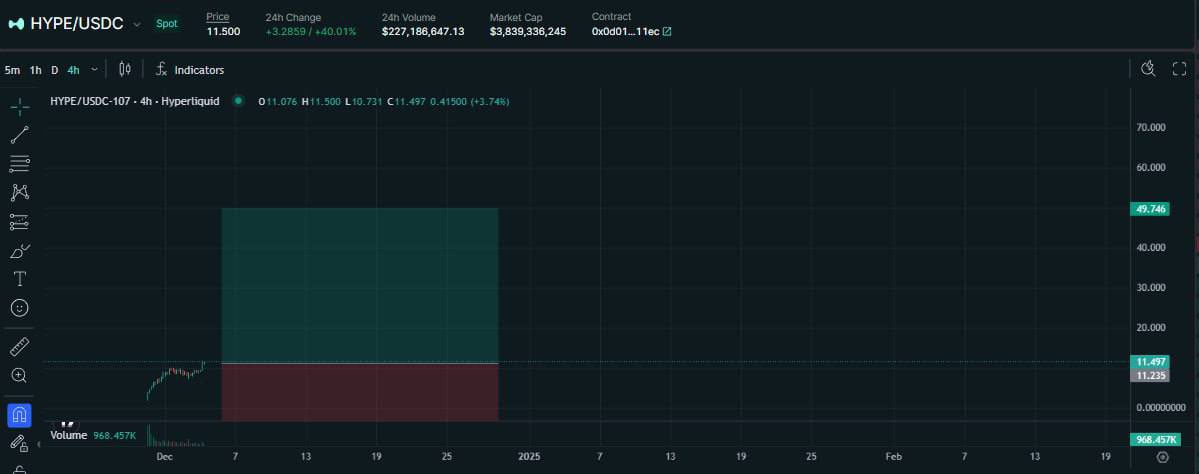This screenshot has width=1199, height=474.
Task: Select the brush drawing tool
Action: (x=20, y=251)
